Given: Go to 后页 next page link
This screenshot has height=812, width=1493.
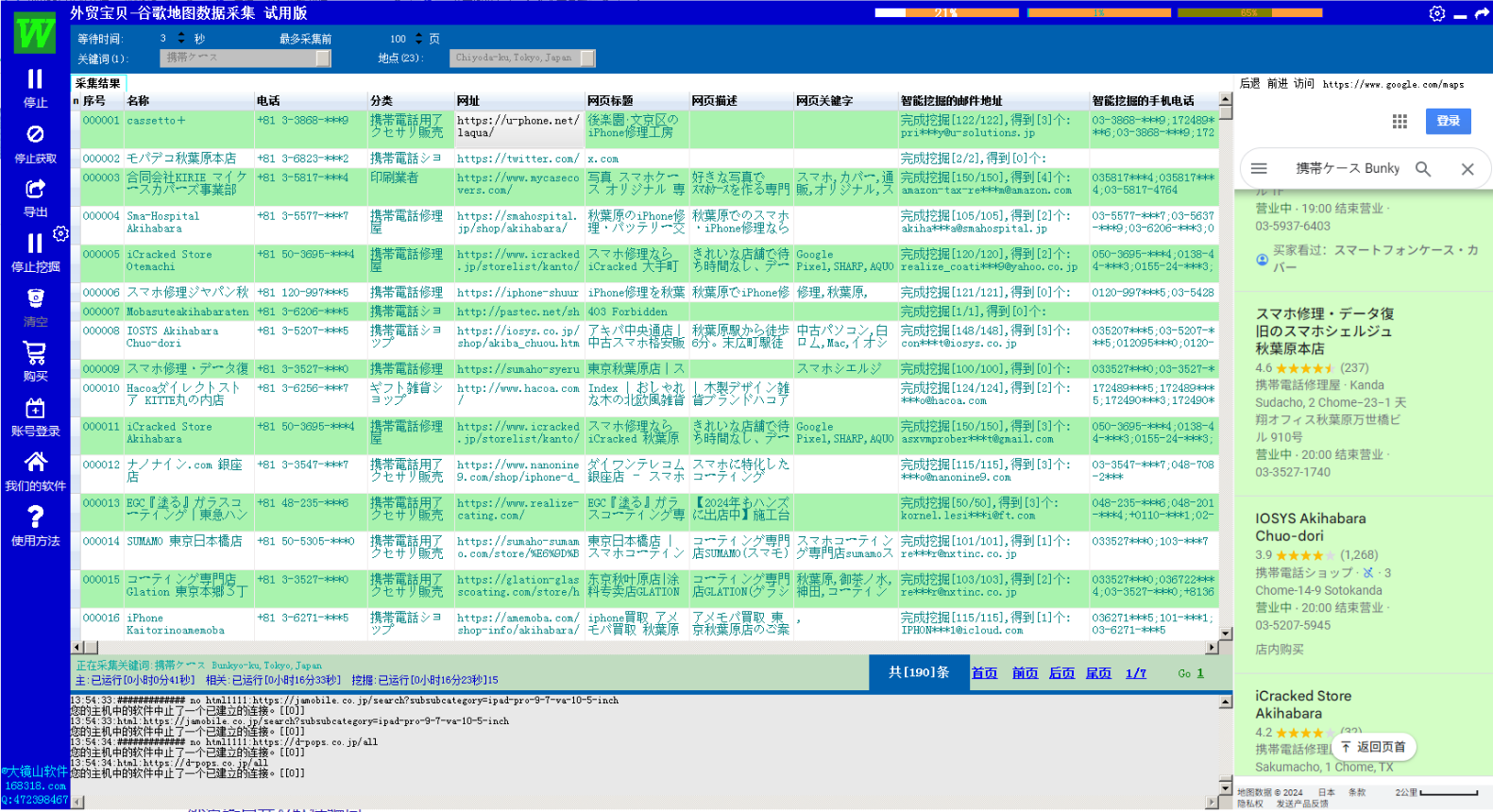Looking at the screenshot, I should point(1061,673).
